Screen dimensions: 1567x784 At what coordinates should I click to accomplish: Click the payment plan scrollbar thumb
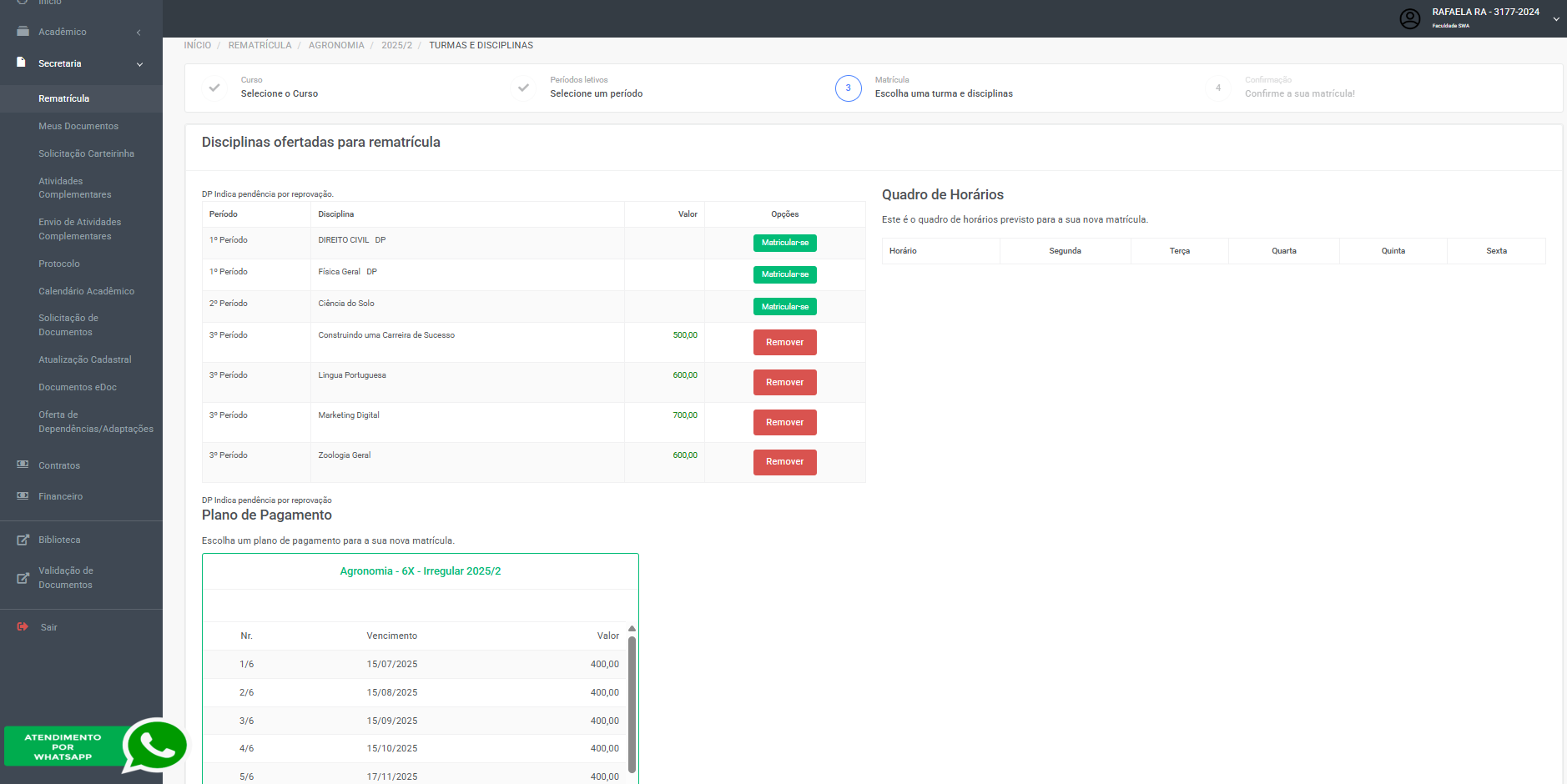coord(632,705)
